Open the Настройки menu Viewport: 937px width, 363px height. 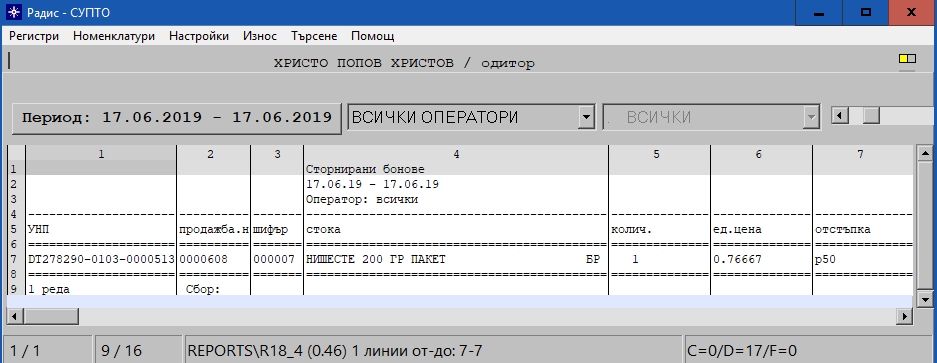[199, 36]
